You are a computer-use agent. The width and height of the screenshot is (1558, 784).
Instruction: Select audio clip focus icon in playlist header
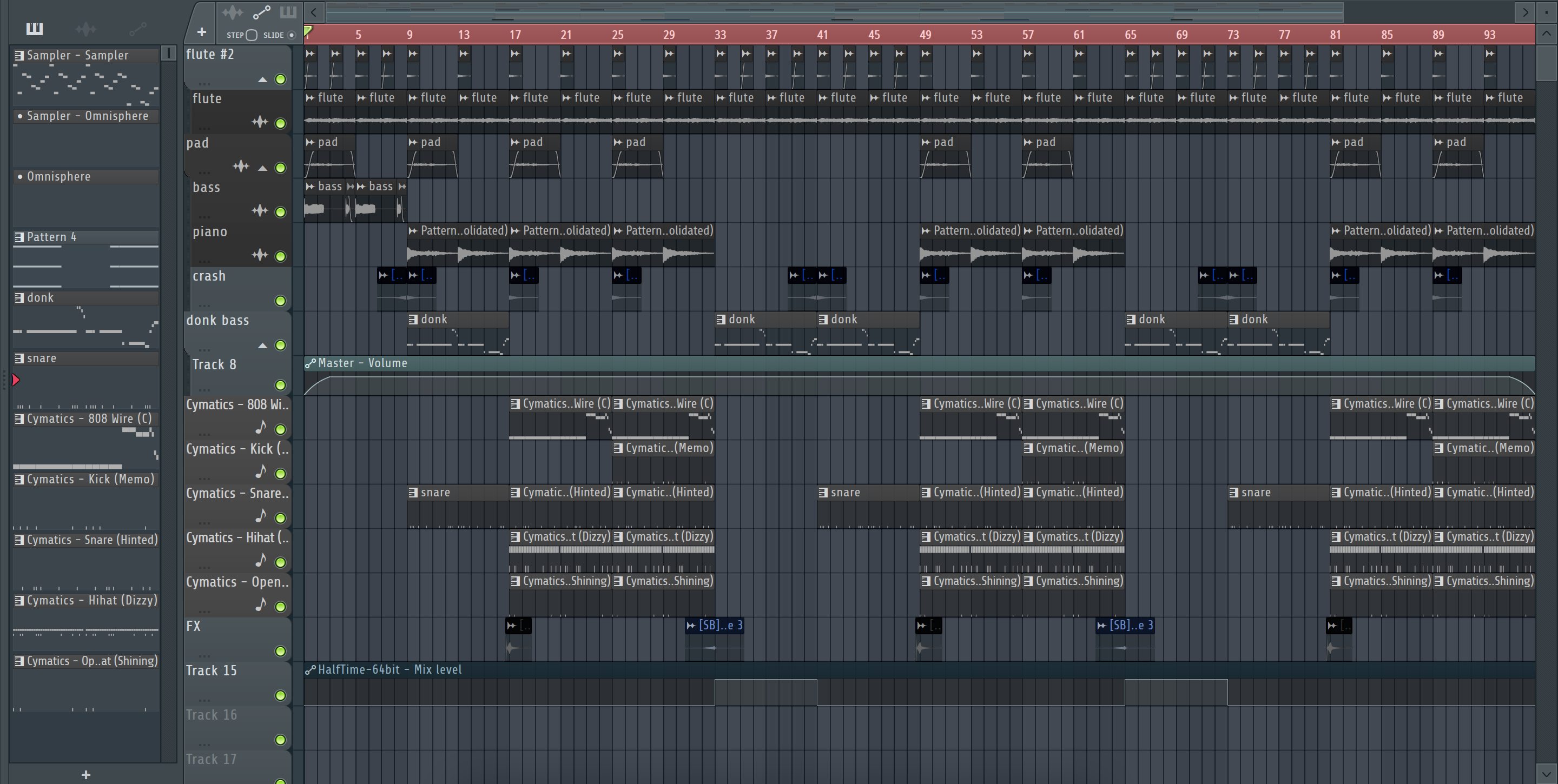233,12
